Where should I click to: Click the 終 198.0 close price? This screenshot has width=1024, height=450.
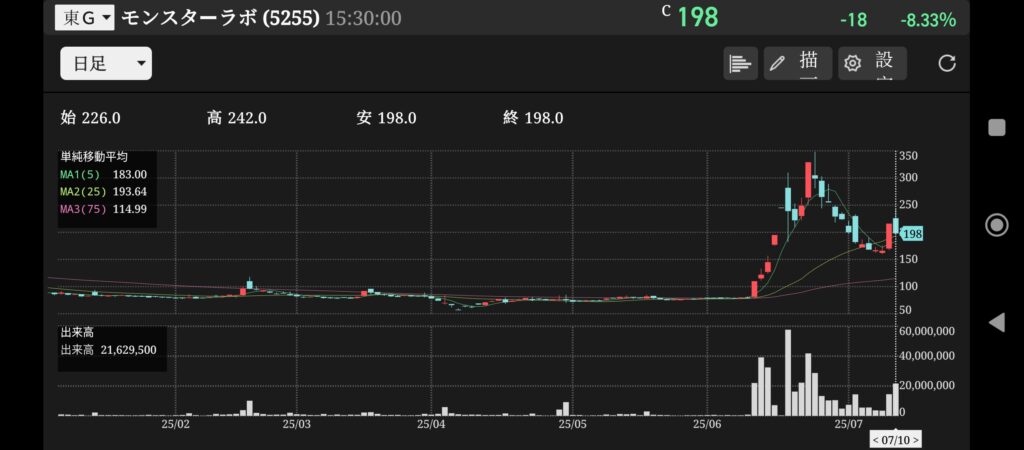534,118
